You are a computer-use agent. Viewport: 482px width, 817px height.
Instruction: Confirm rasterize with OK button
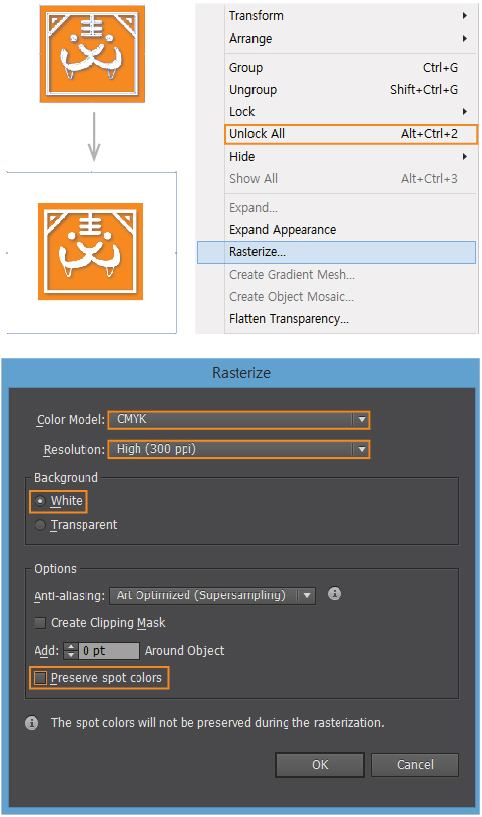coord(320,765)
